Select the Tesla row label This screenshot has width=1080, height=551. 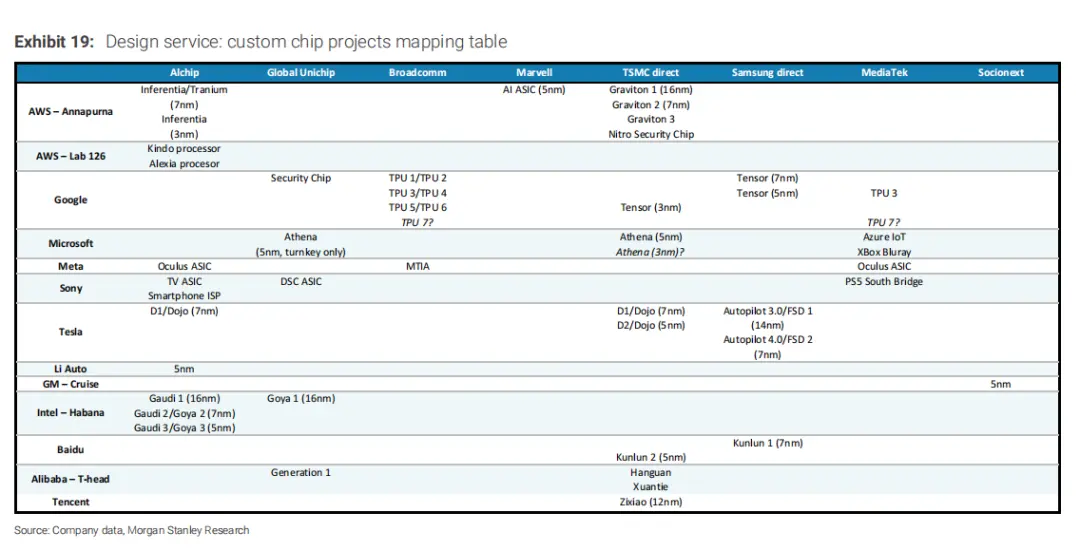[x=70, y=332]
